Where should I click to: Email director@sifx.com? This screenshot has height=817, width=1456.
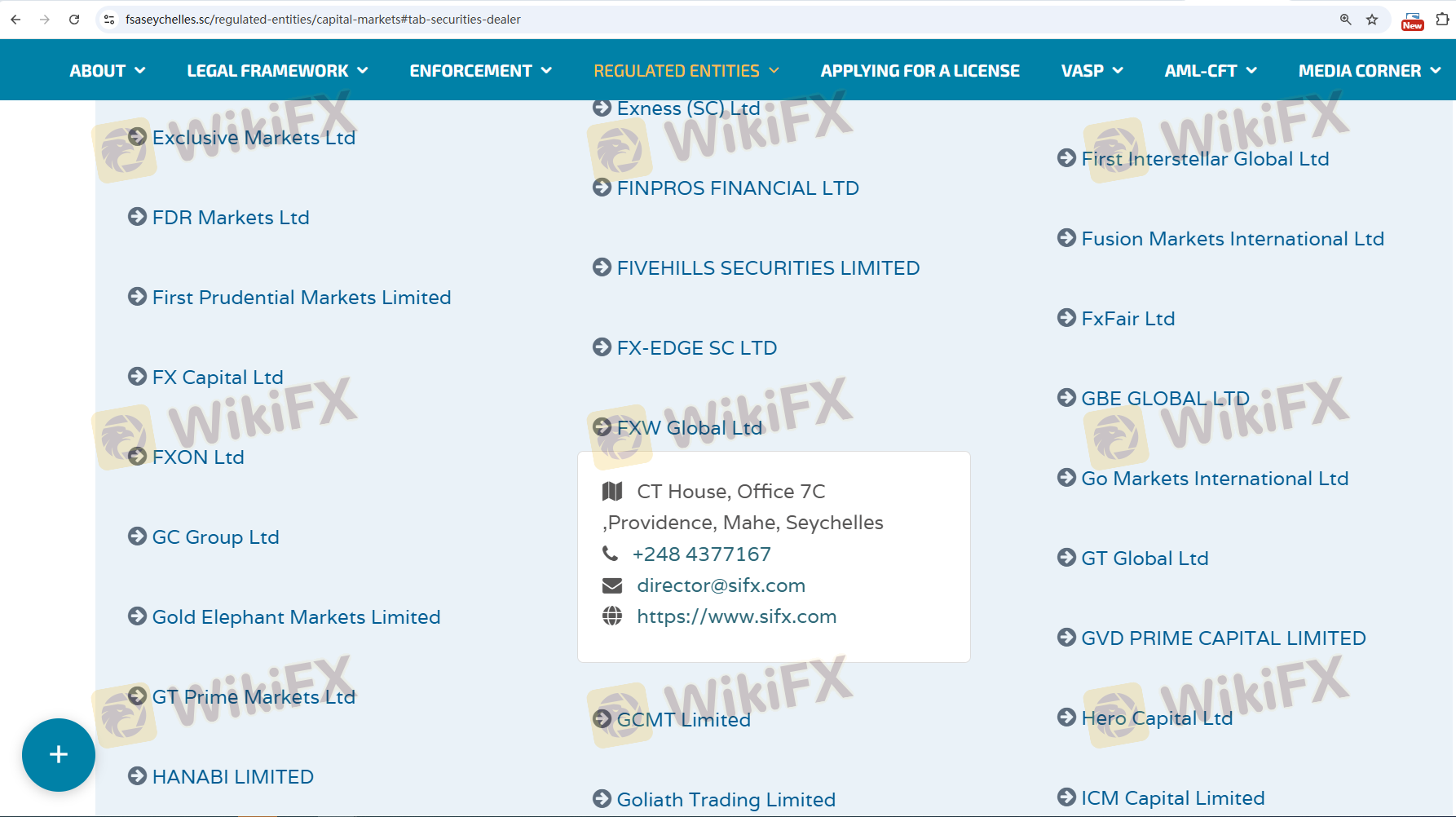[x=721, y=585]
